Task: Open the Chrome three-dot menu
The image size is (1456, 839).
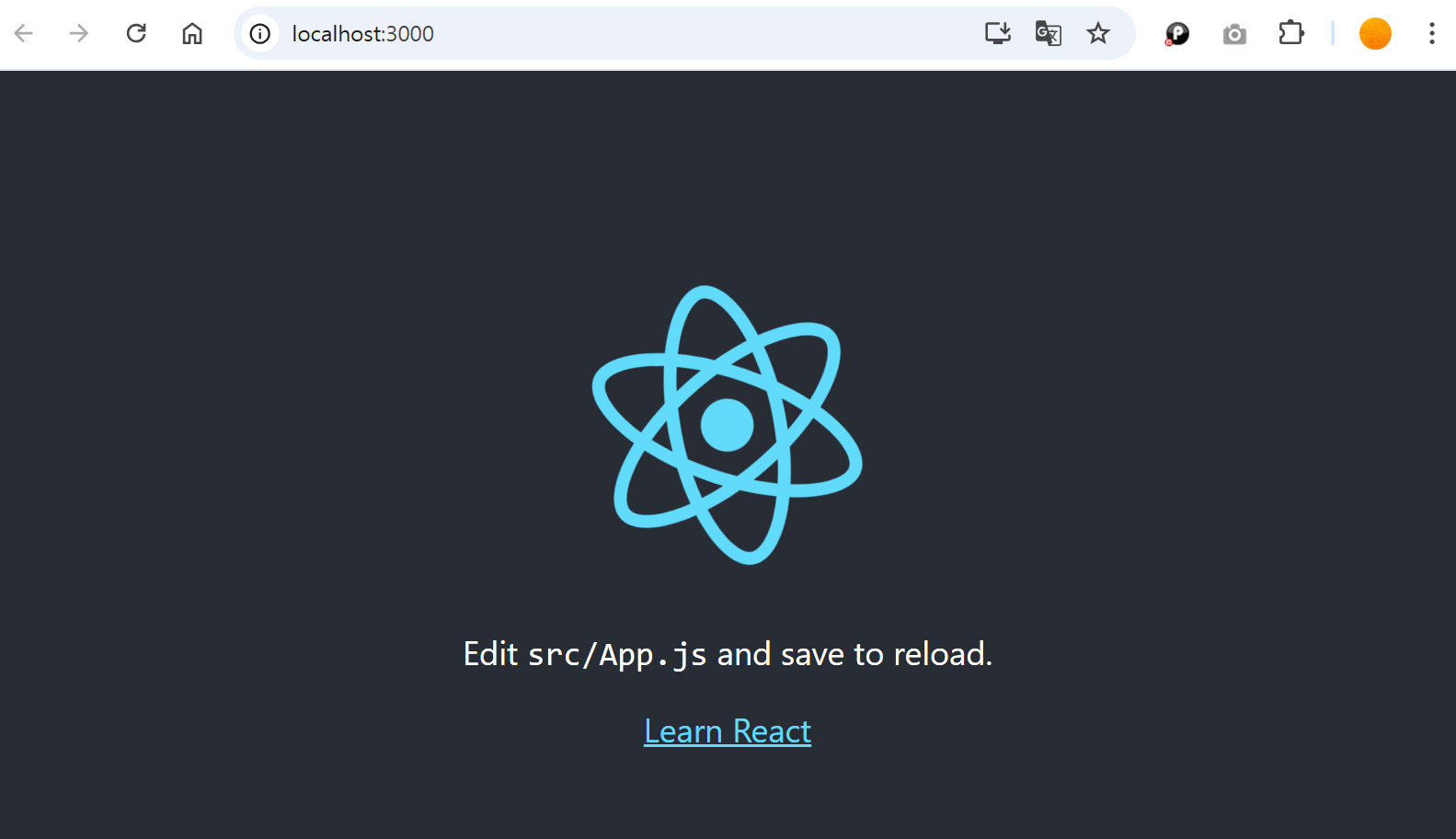Action: pos(1432,34)
